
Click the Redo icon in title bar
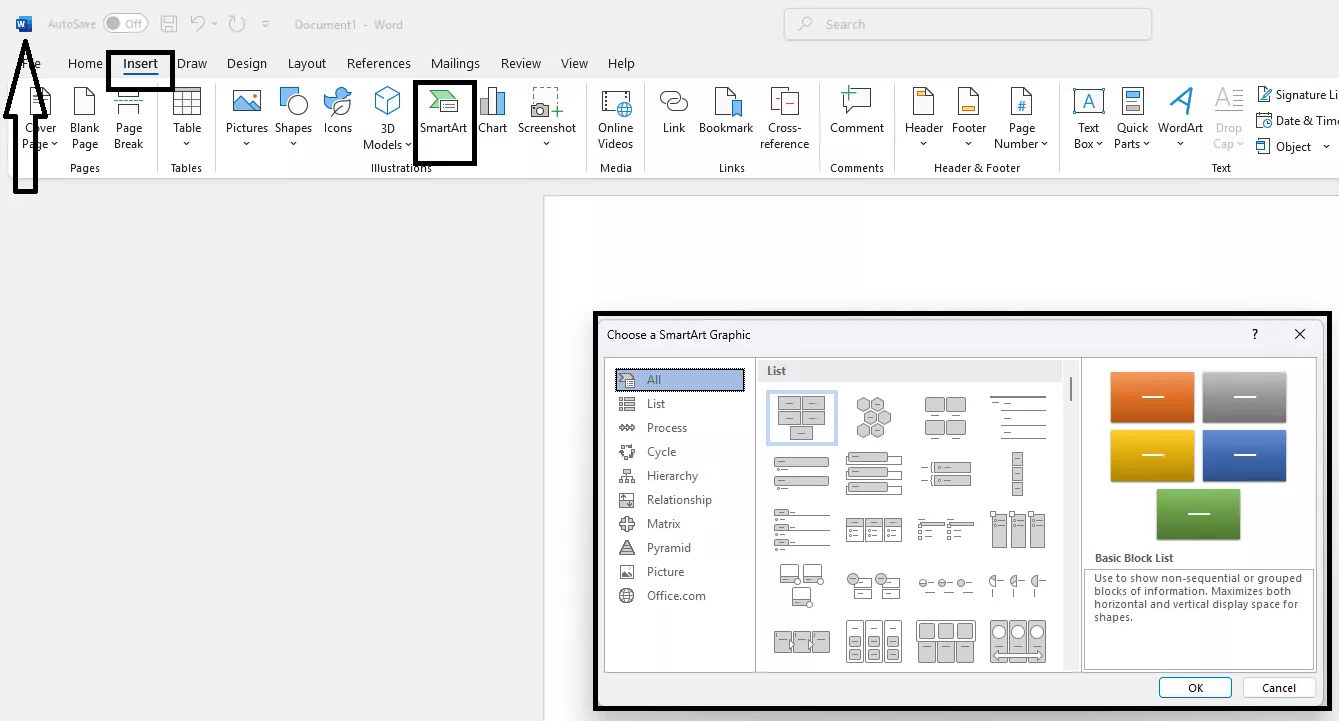236,23
